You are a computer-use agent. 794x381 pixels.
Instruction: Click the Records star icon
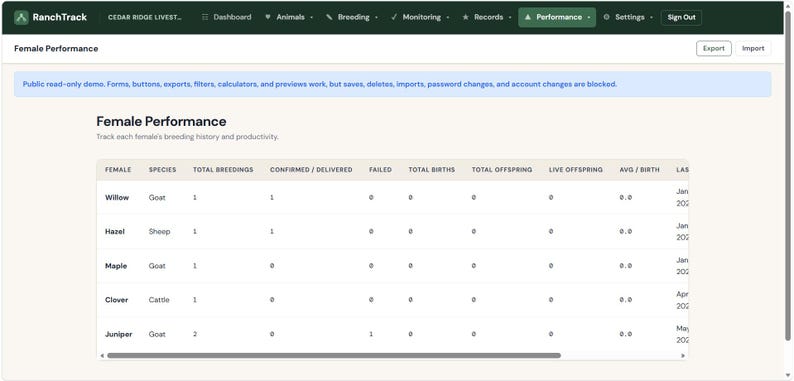[x=465, y=17]
